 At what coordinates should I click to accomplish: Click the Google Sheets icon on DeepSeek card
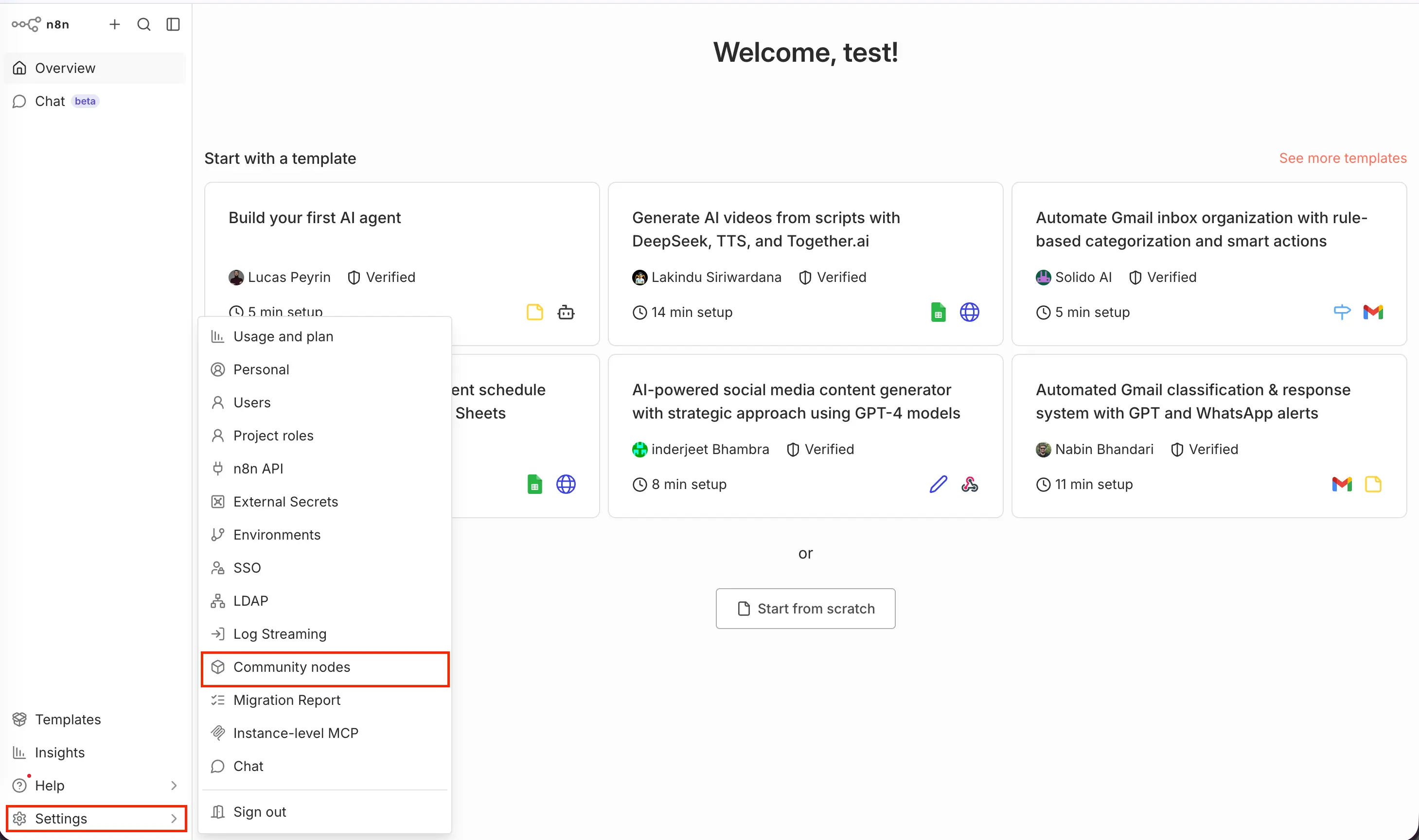[938, 313]
